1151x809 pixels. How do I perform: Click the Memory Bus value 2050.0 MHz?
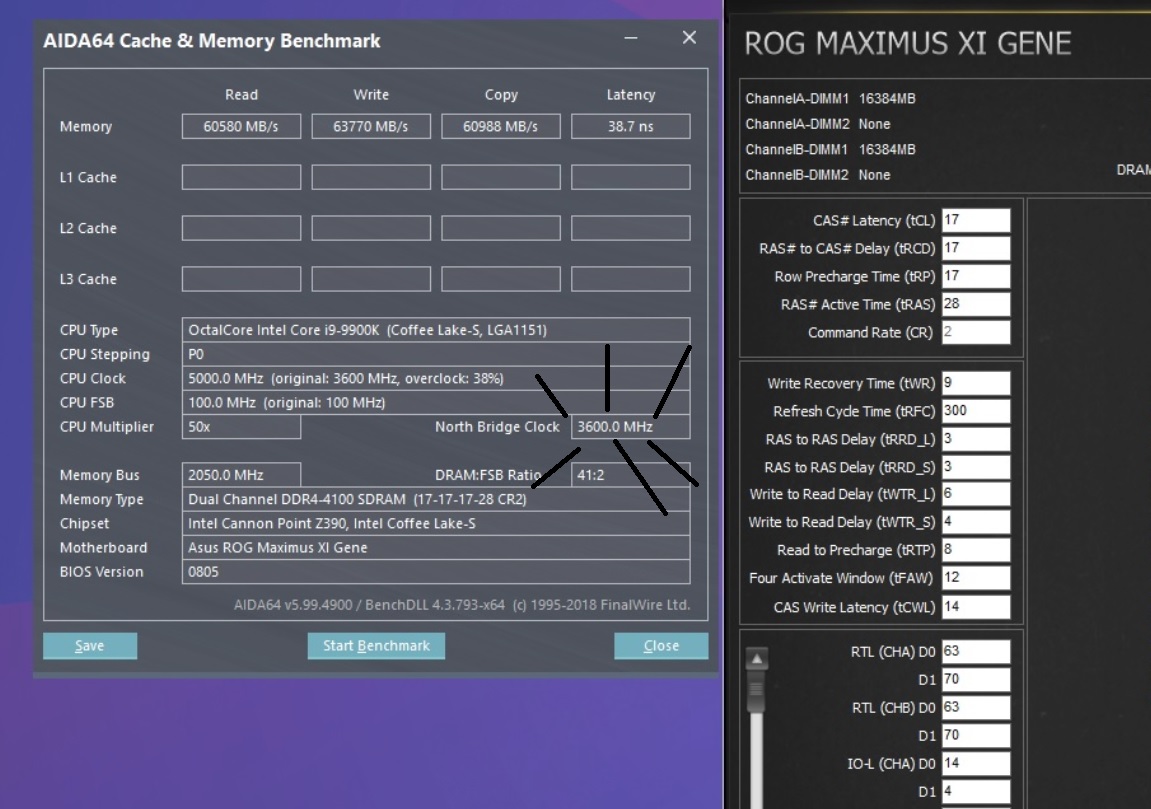click(241, 475)
